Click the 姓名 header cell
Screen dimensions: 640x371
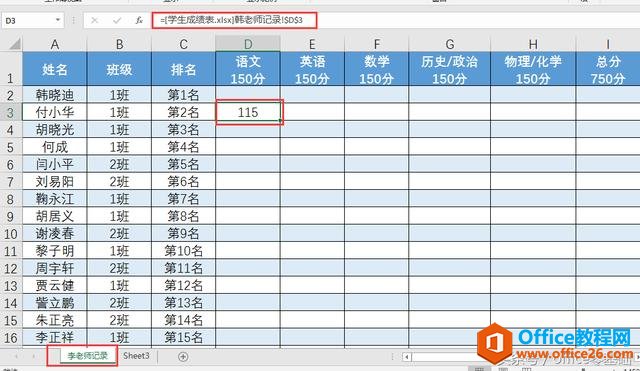pos(55,69)
